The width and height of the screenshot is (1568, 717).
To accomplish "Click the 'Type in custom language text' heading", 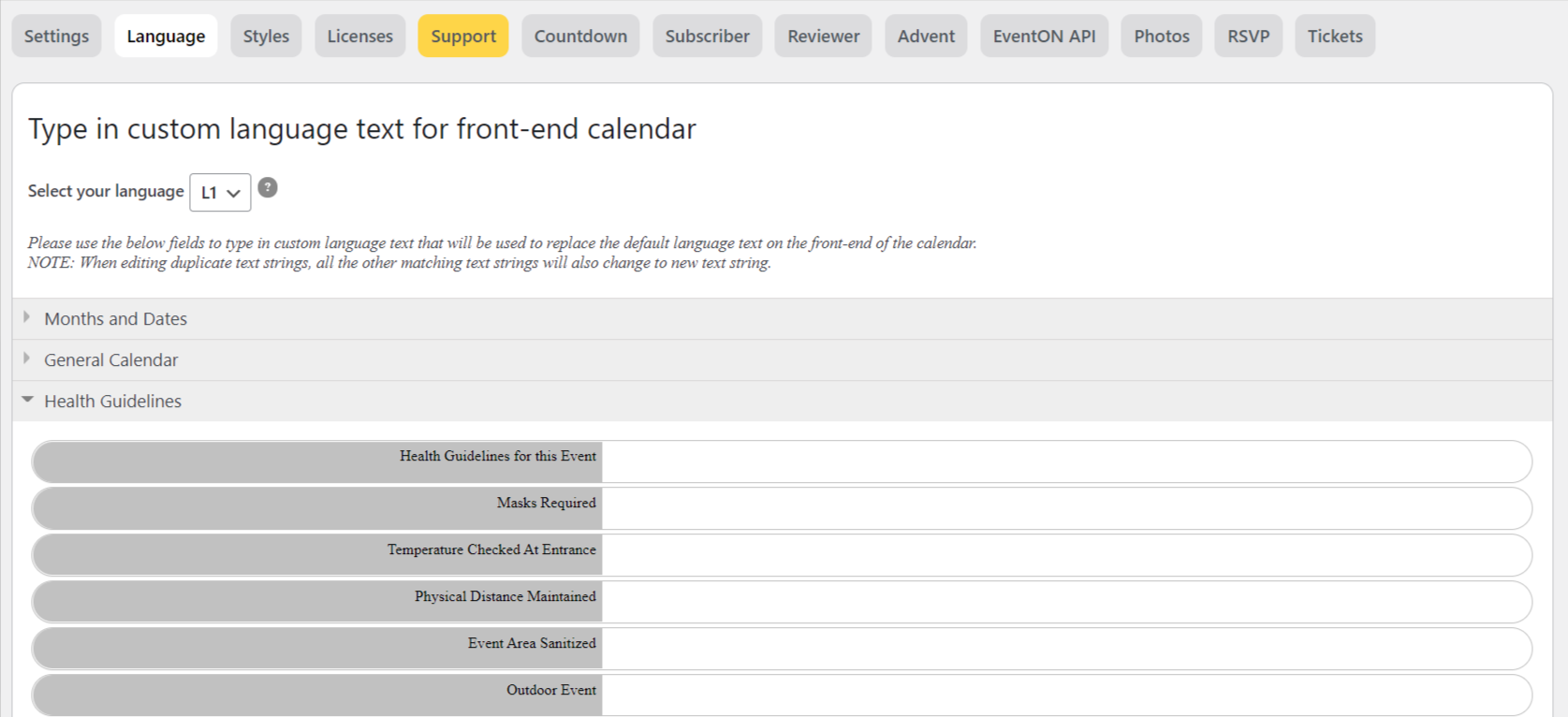I will click(361, 128).
